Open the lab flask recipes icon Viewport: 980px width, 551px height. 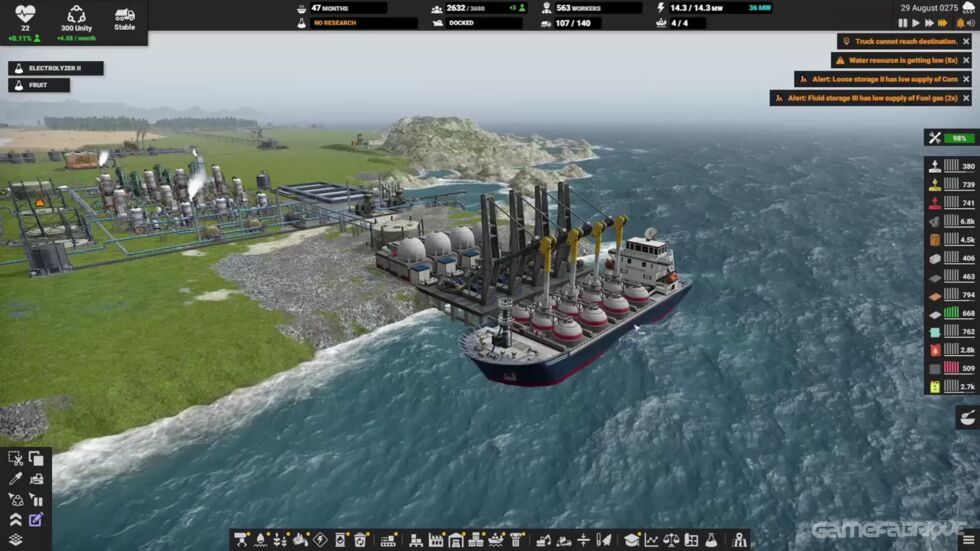pyautogui.click(x=711, y=540)
